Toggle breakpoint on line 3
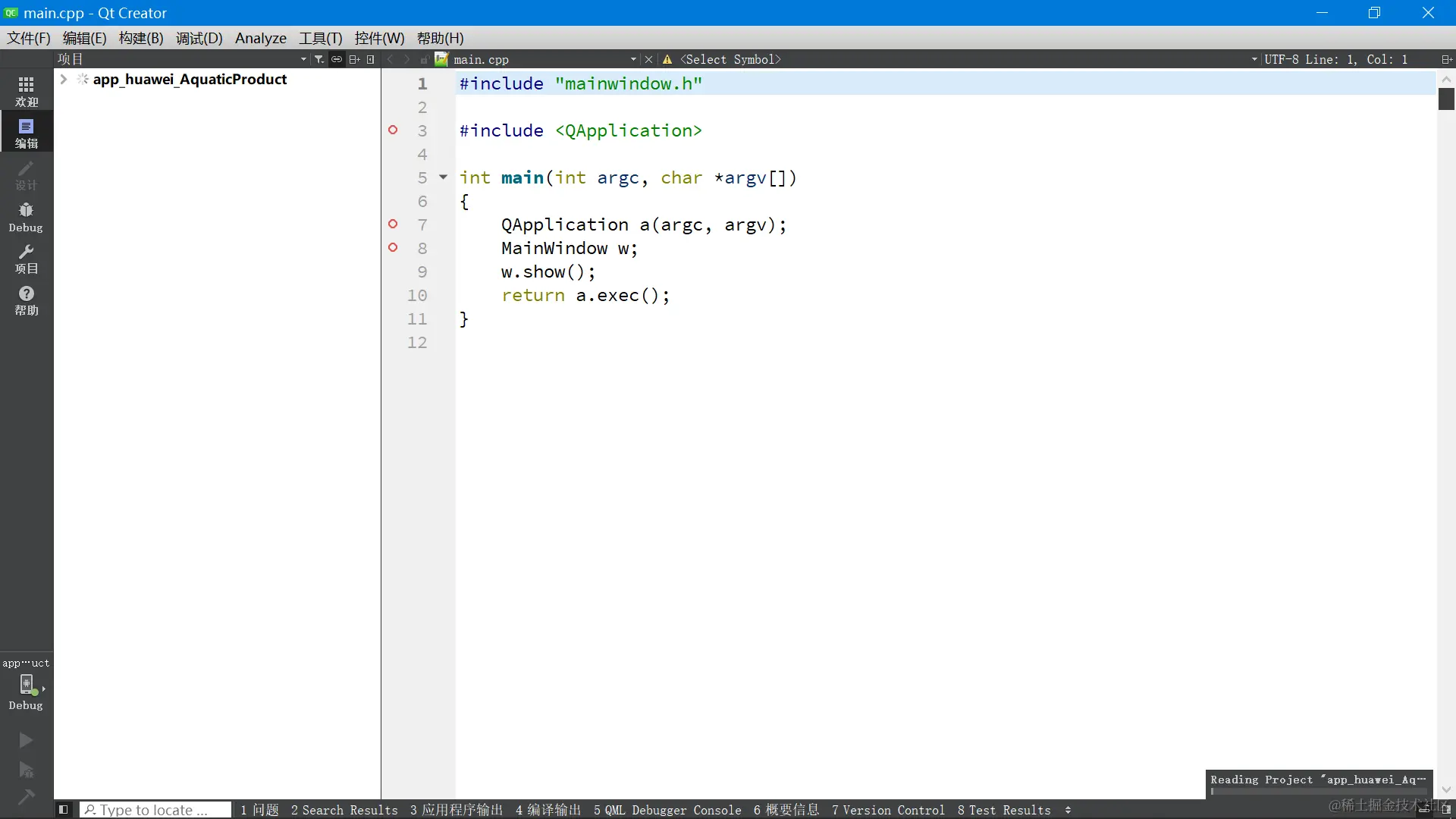Image resolution: width=1456 pixels, height=819 pixels. (x=393, y=130)
